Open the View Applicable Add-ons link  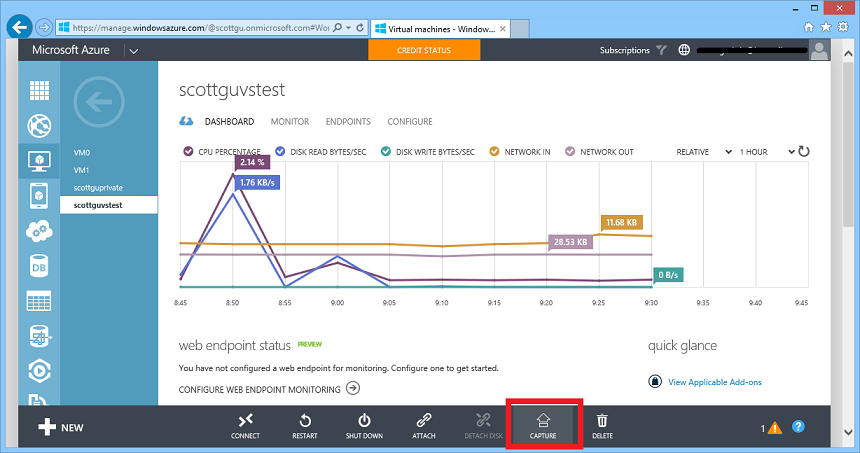click(715, 382)
